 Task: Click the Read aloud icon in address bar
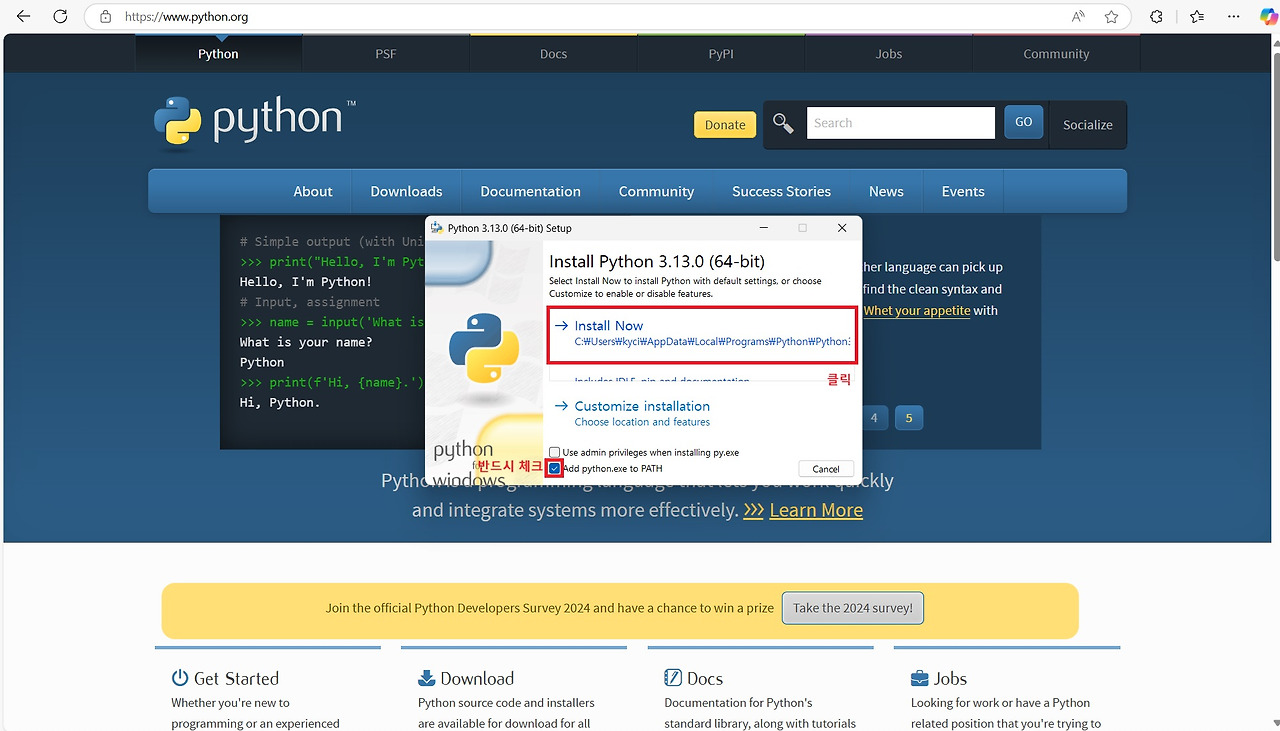pos(1078,17)
